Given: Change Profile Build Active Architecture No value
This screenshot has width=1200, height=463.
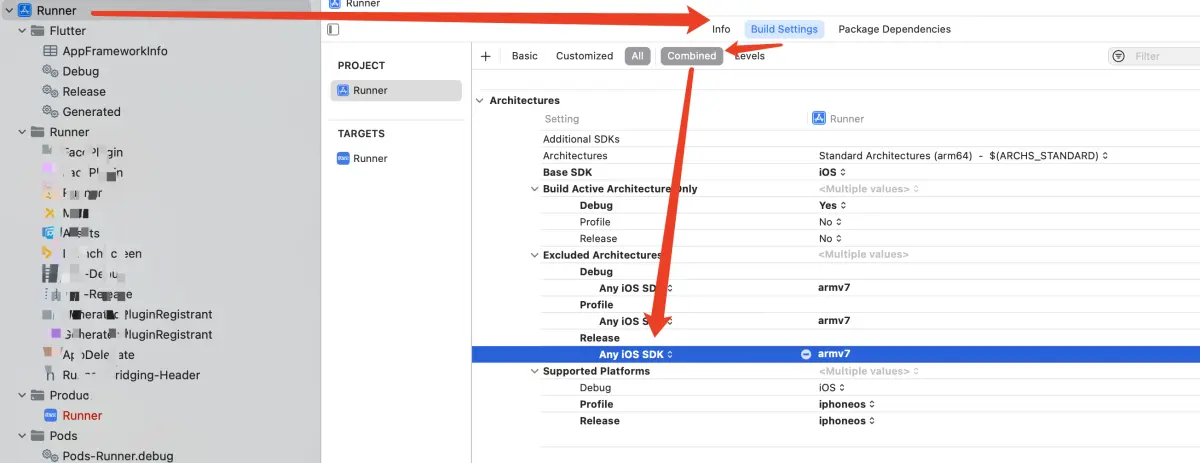Looking at the screenshot, I should [830, 222].
